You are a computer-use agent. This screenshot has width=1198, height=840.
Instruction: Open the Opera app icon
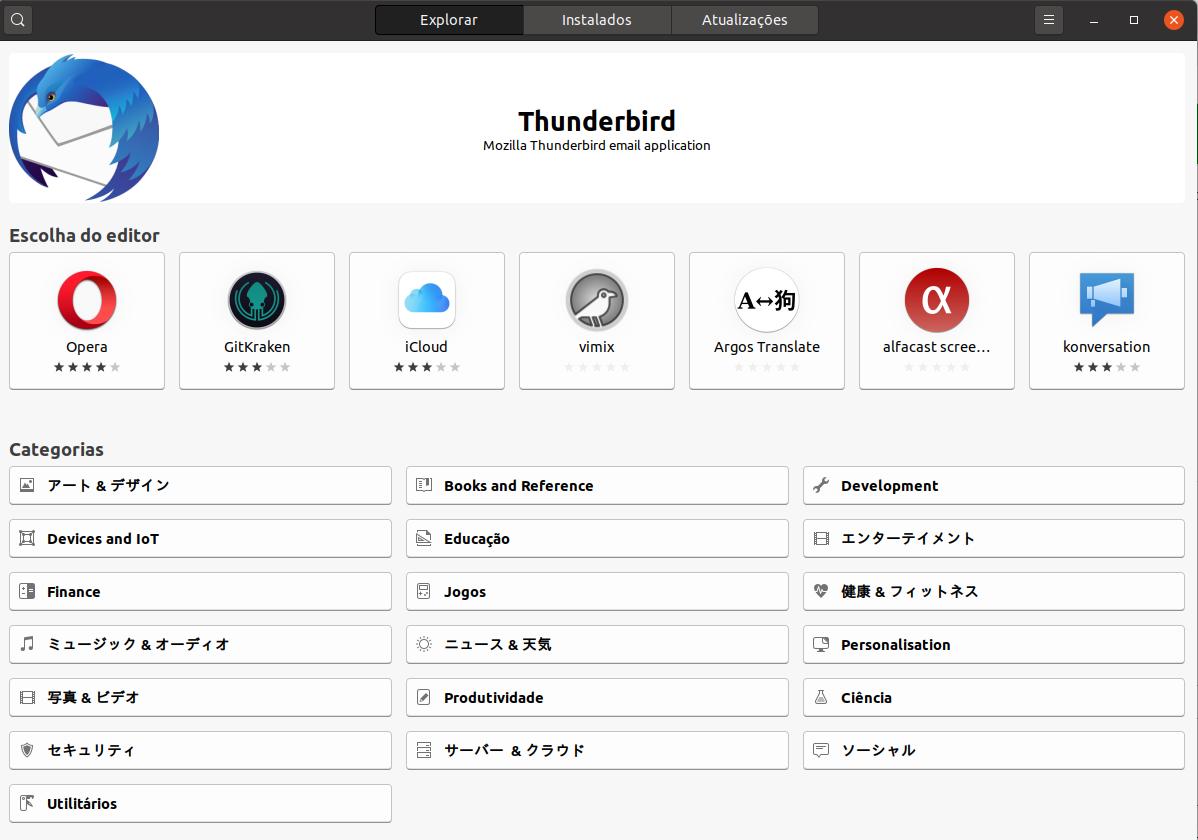click(x=87, y=300)
